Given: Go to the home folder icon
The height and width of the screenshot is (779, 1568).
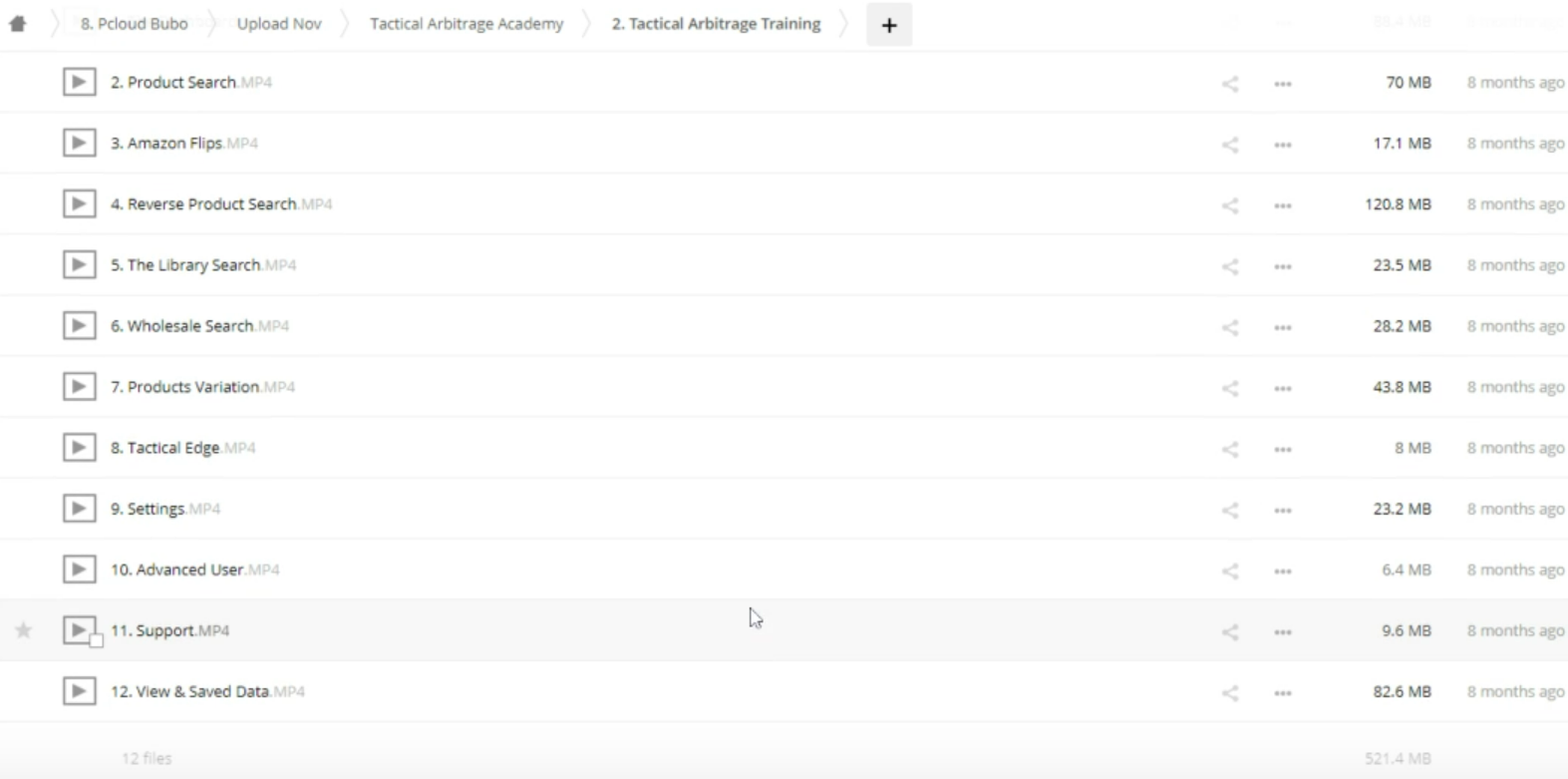Looking at the screenshot, I should point(18,24).
